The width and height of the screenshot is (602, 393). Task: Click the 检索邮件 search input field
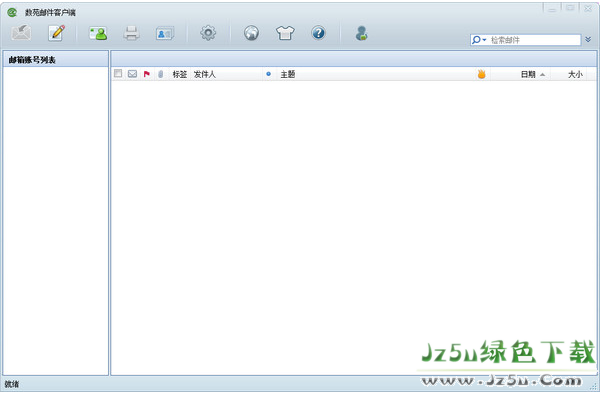pos(535,40)
